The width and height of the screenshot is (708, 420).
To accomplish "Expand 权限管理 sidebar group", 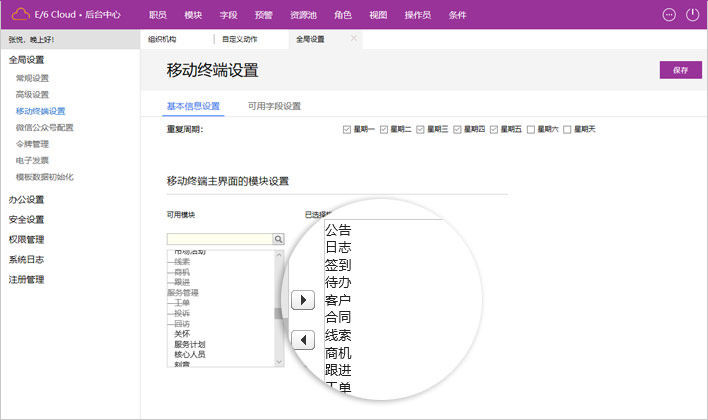I will click(26, 239).
